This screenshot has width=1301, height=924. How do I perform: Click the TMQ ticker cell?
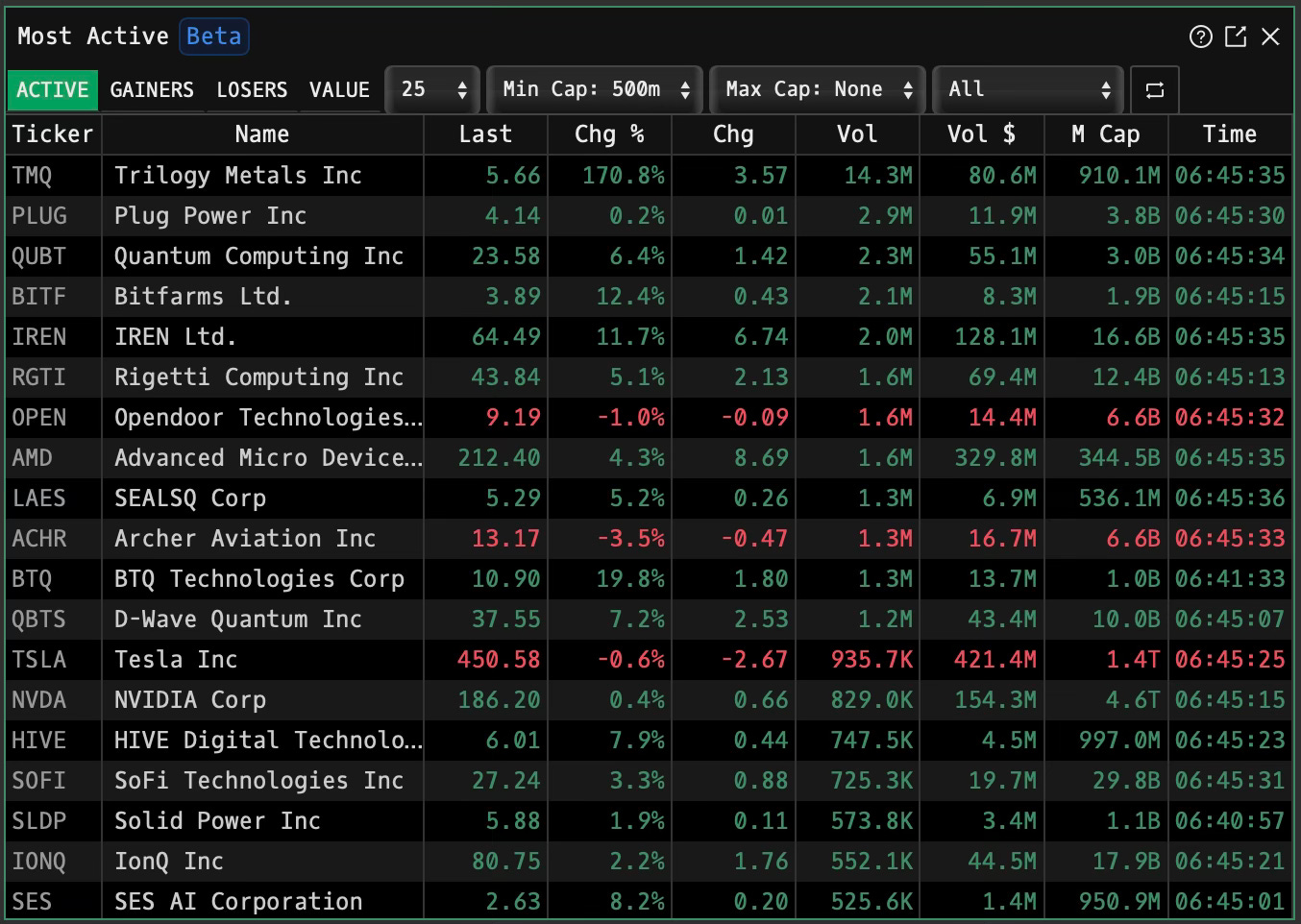(x=53, y=176)
